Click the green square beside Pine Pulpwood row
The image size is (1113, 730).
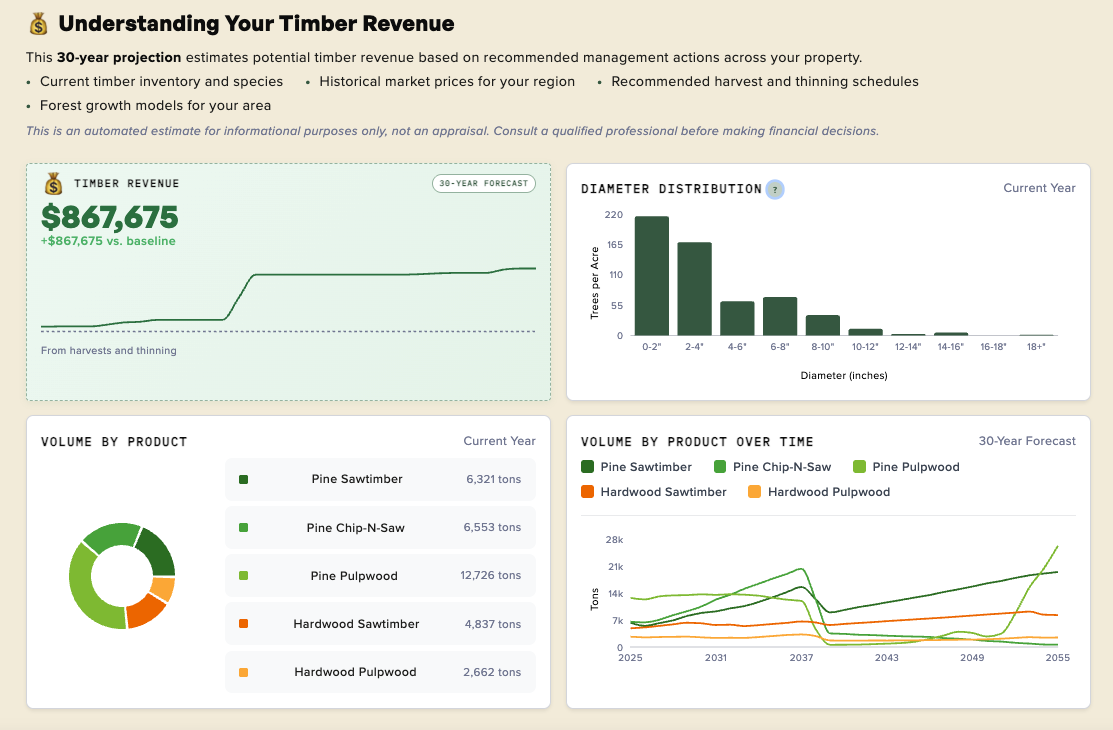click(x=241, y=575)
